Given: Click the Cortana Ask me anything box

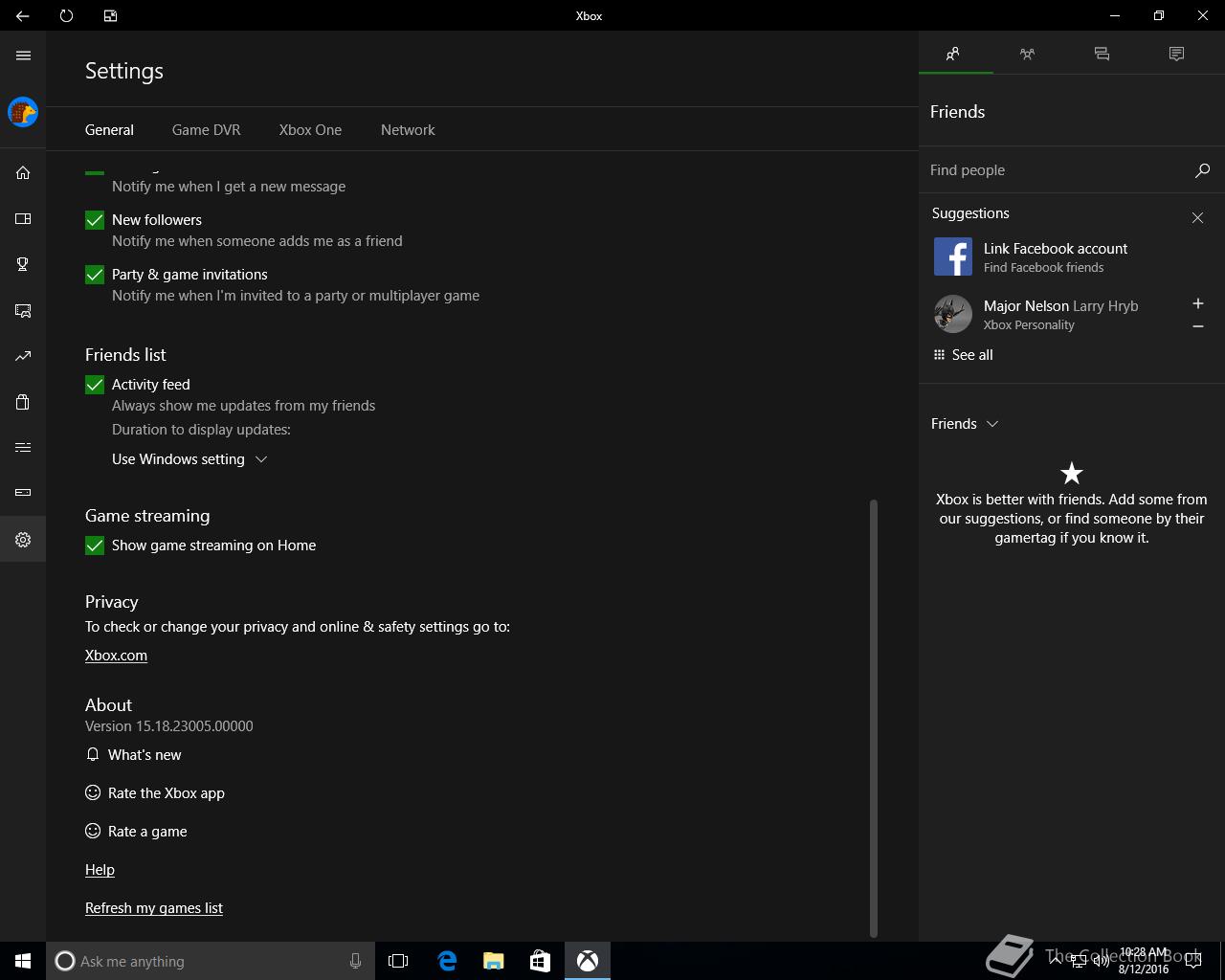Looking at the screenshot, I should (x=211, y=961).
